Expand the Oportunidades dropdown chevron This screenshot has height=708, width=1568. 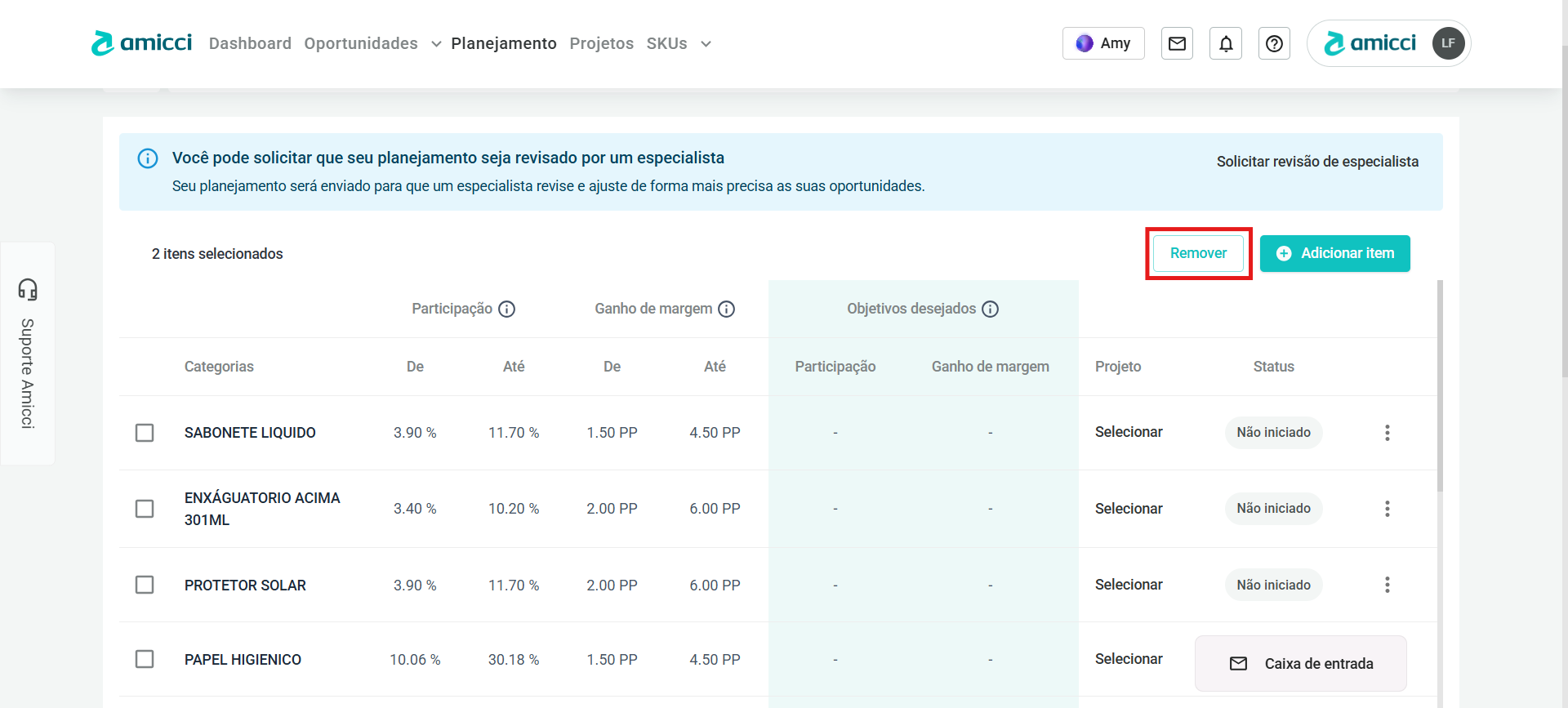pyautogui.click(x=436, y=44)
